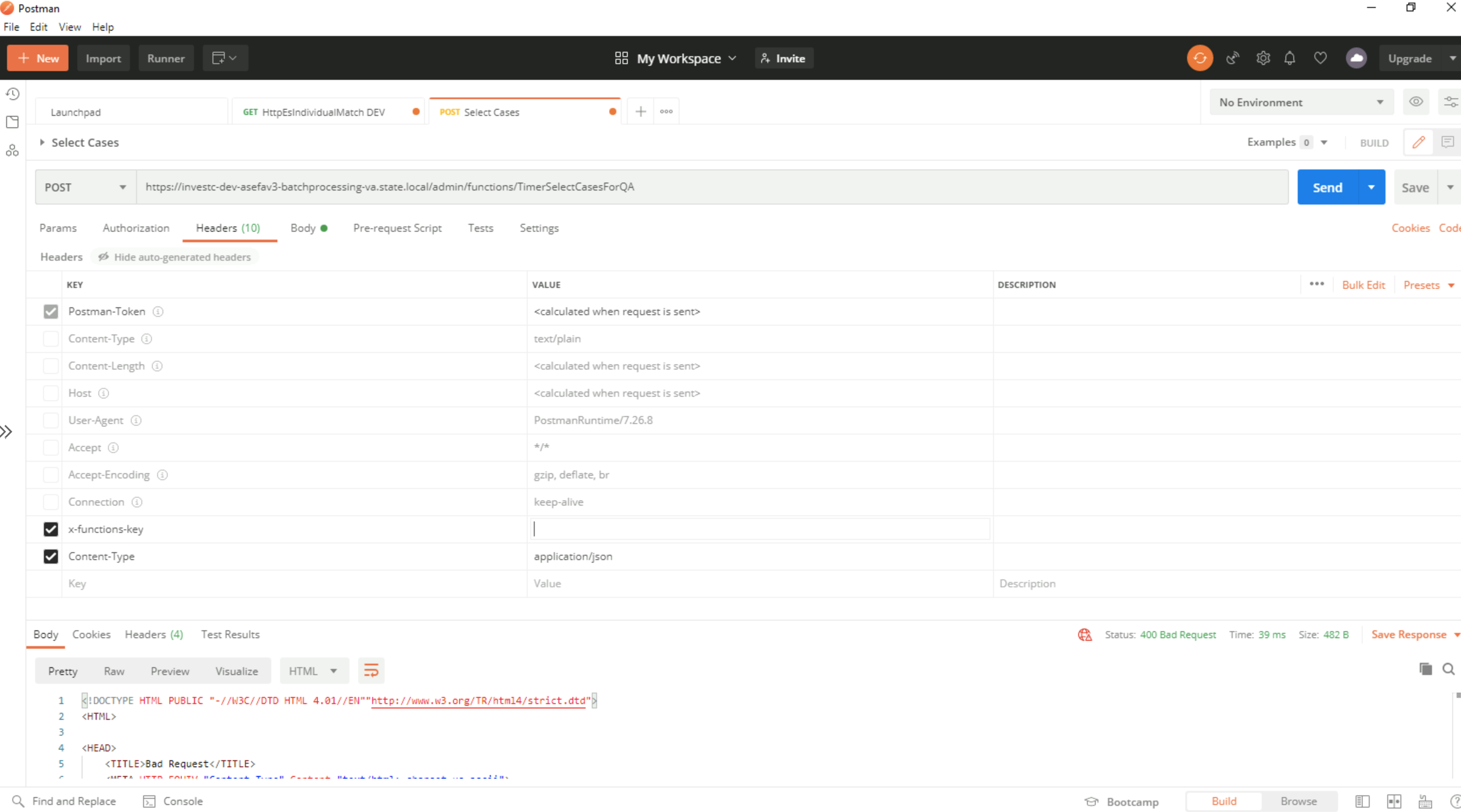Viewport: 1461px width, 812px height.
Task: Uncheck application/json Content-Type header checkbox
Action: tap(50, 556)
